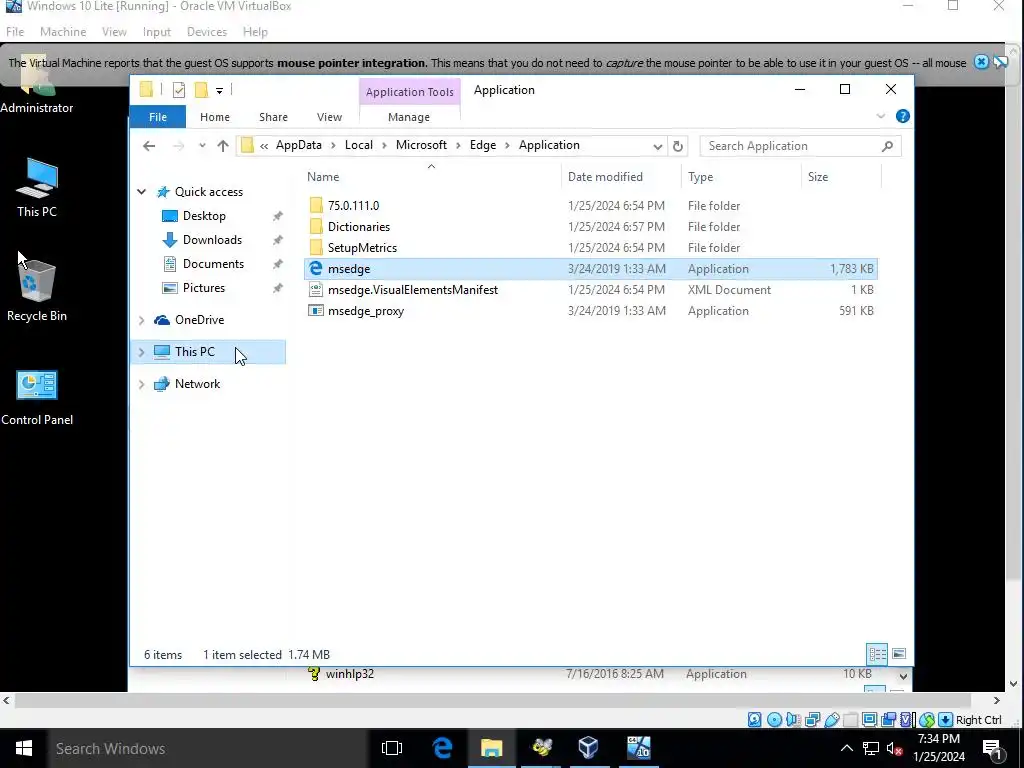Expand the ribbon with the chevron
This screenshot has width=1024, height=768.
880,116
